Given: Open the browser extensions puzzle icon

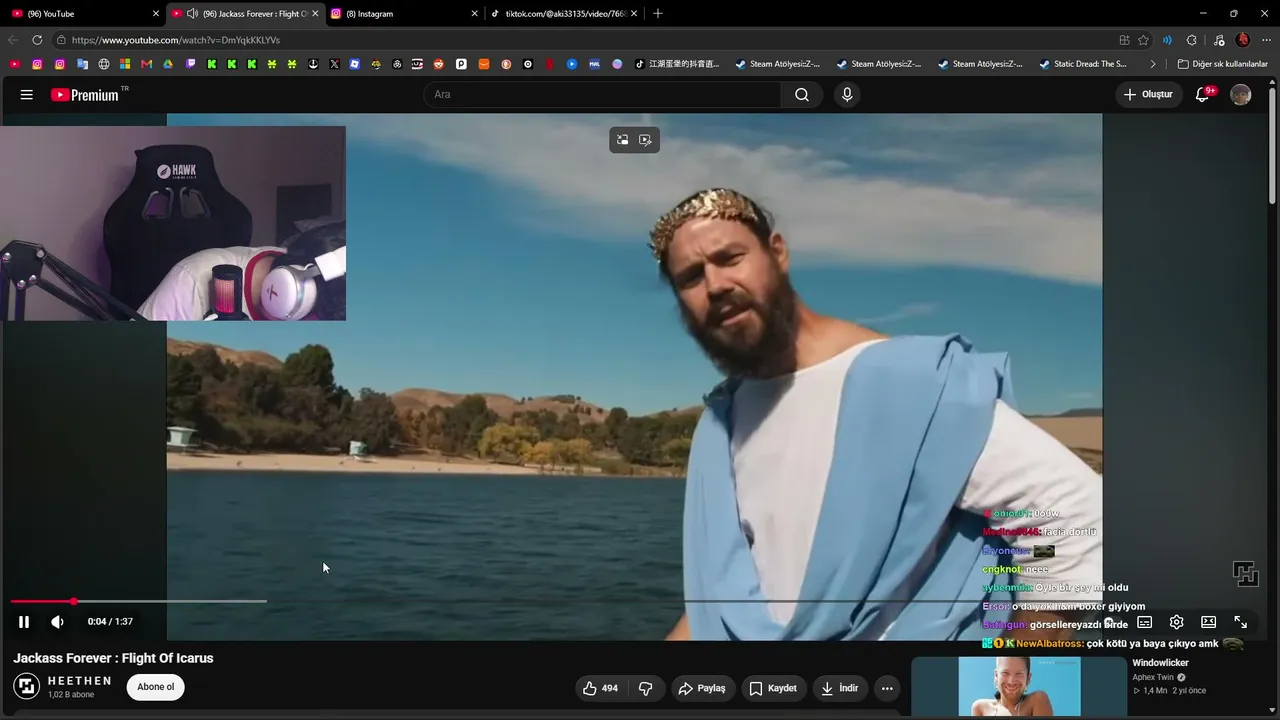Looking at the screenshot, I should click(1191, 40).
